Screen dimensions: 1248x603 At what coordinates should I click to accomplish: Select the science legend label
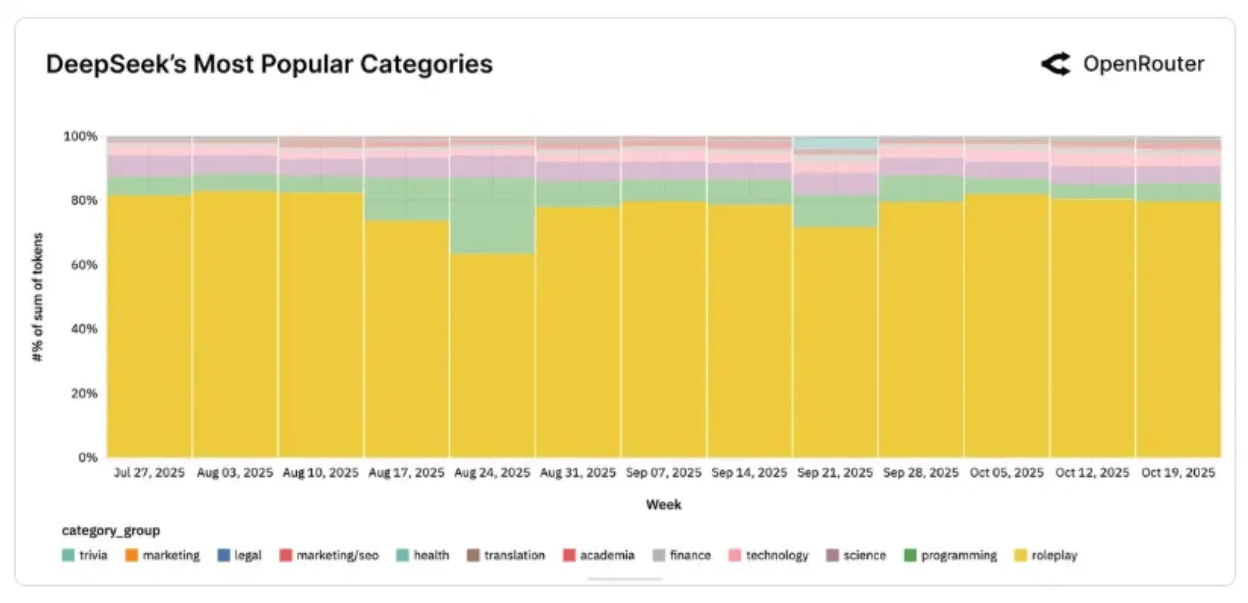click(x=864, y=555)
